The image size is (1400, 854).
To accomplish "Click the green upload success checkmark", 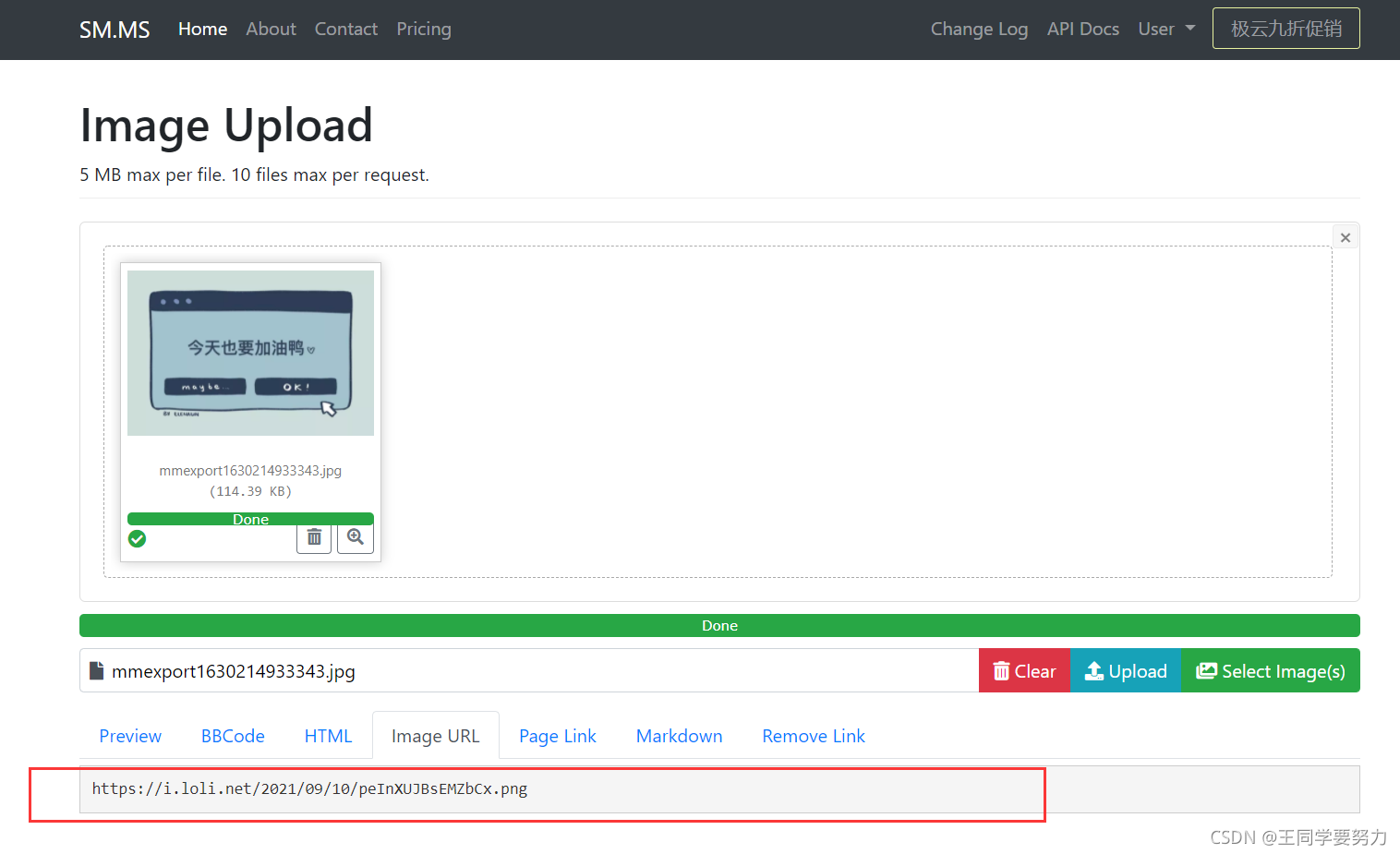I will coord(137,539).
